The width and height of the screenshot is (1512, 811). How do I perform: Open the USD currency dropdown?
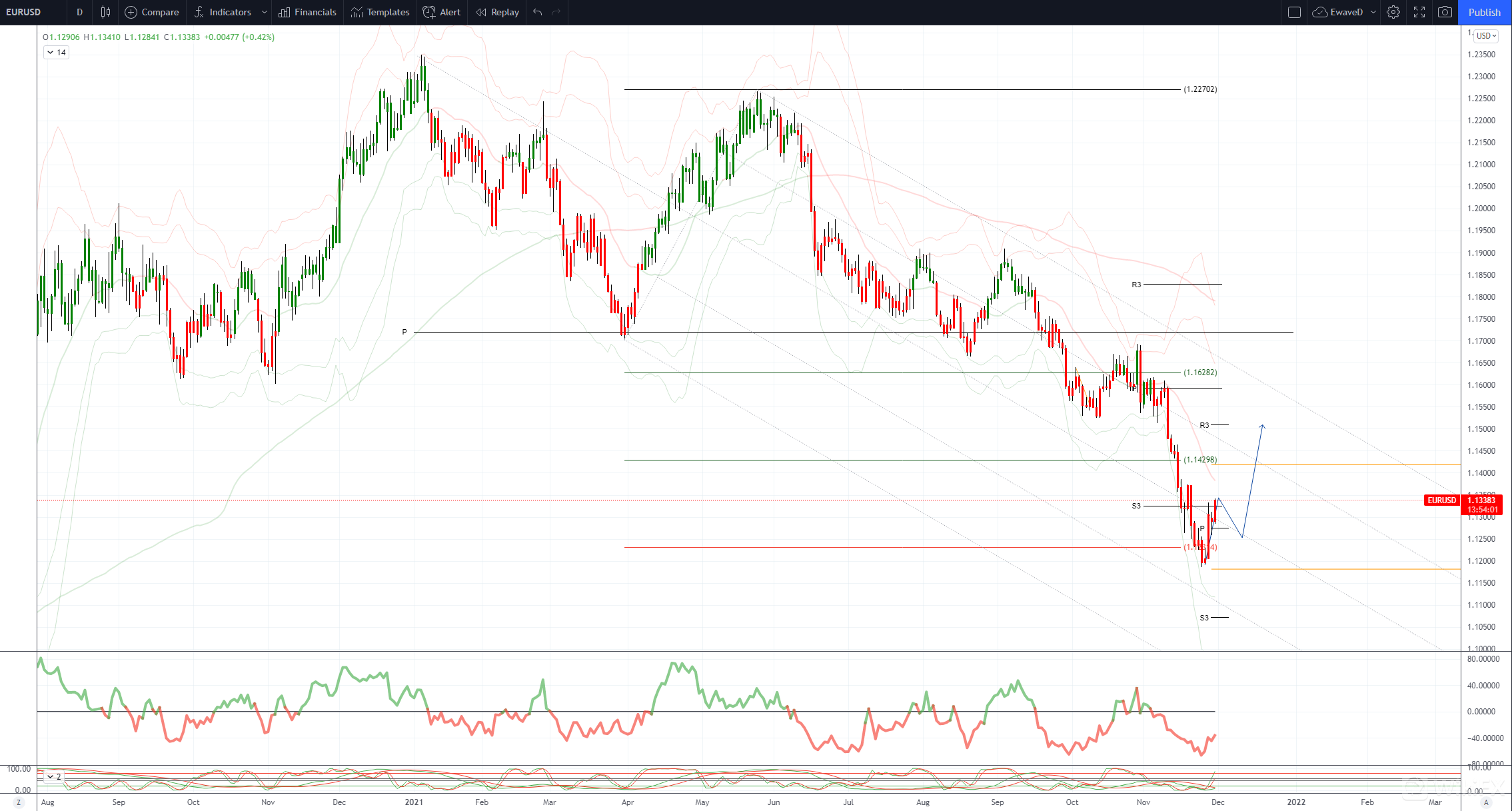pyautogui.click(x=1486, y=35)
